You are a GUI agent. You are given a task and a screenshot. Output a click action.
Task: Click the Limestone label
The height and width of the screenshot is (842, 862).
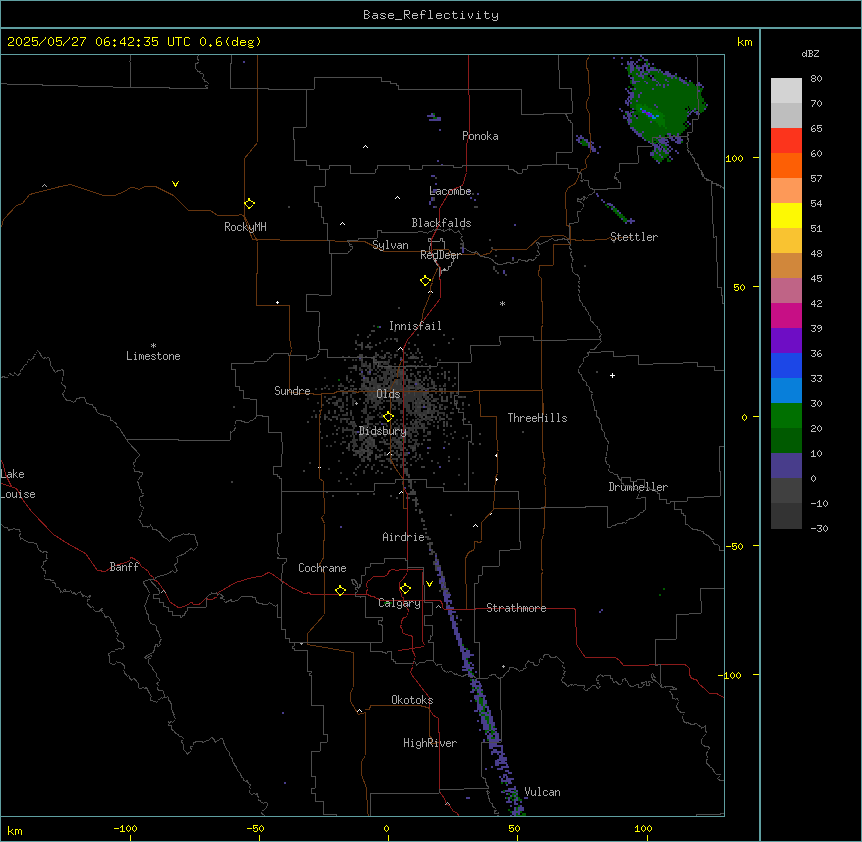[x=153, y=356]
